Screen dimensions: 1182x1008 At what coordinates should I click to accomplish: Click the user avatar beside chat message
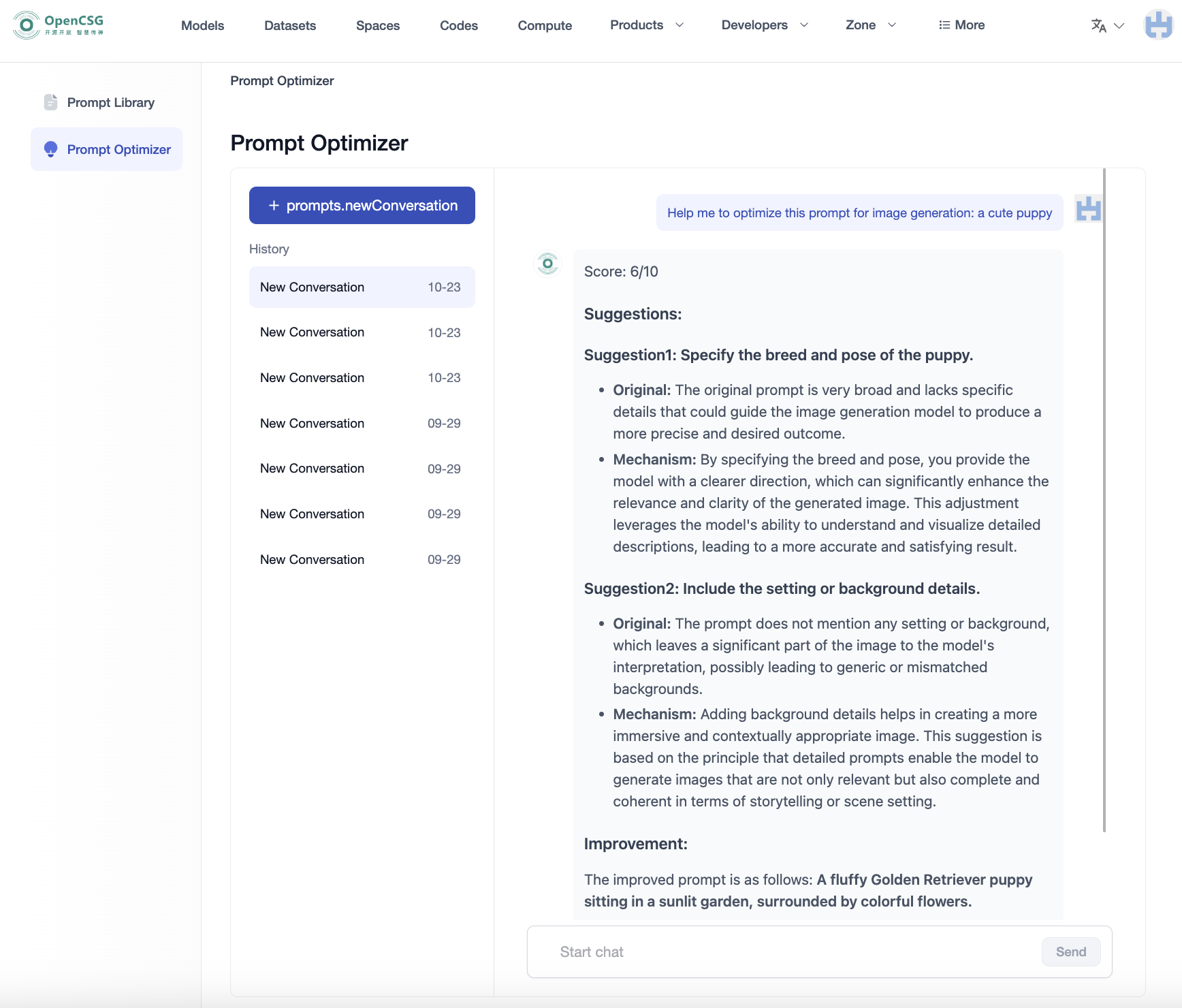pos(1087,209)
